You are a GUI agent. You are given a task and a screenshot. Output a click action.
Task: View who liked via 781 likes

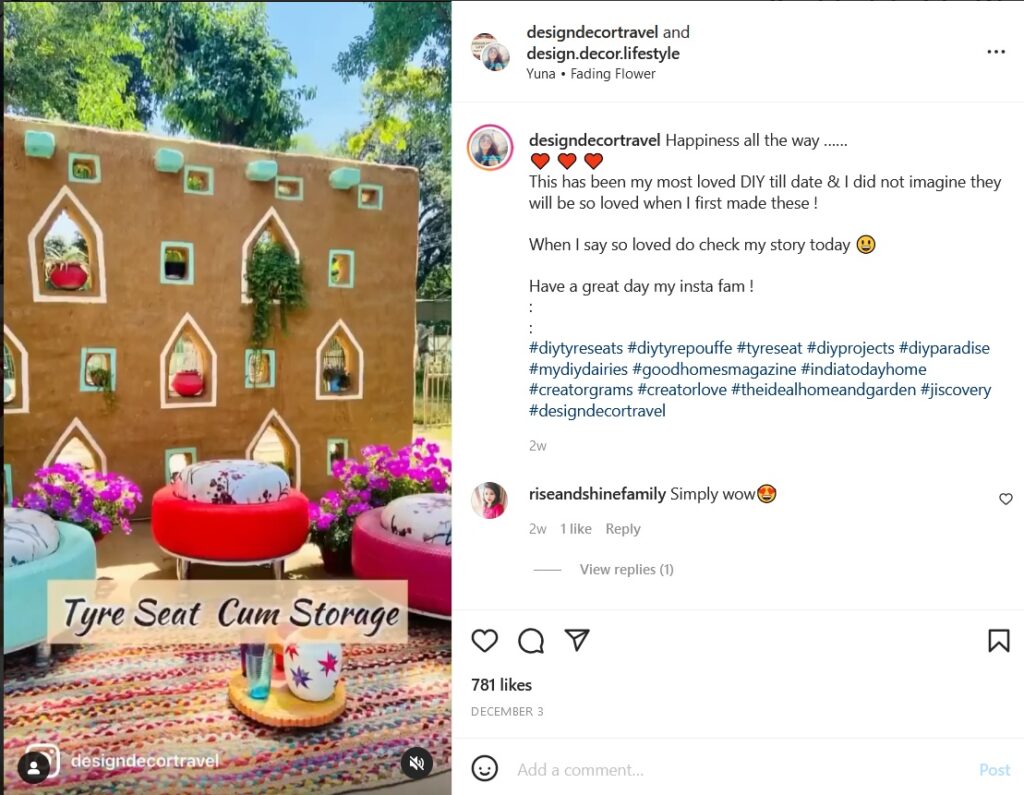[x=502, y=685]
